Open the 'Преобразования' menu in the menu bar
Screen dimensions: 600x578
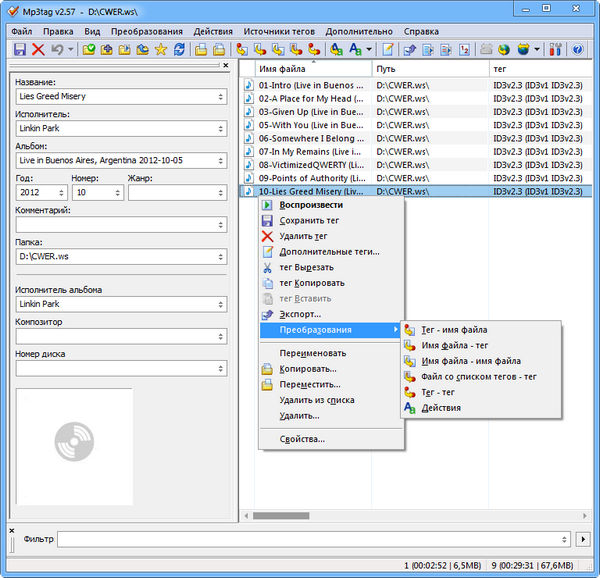click(147, 31)
